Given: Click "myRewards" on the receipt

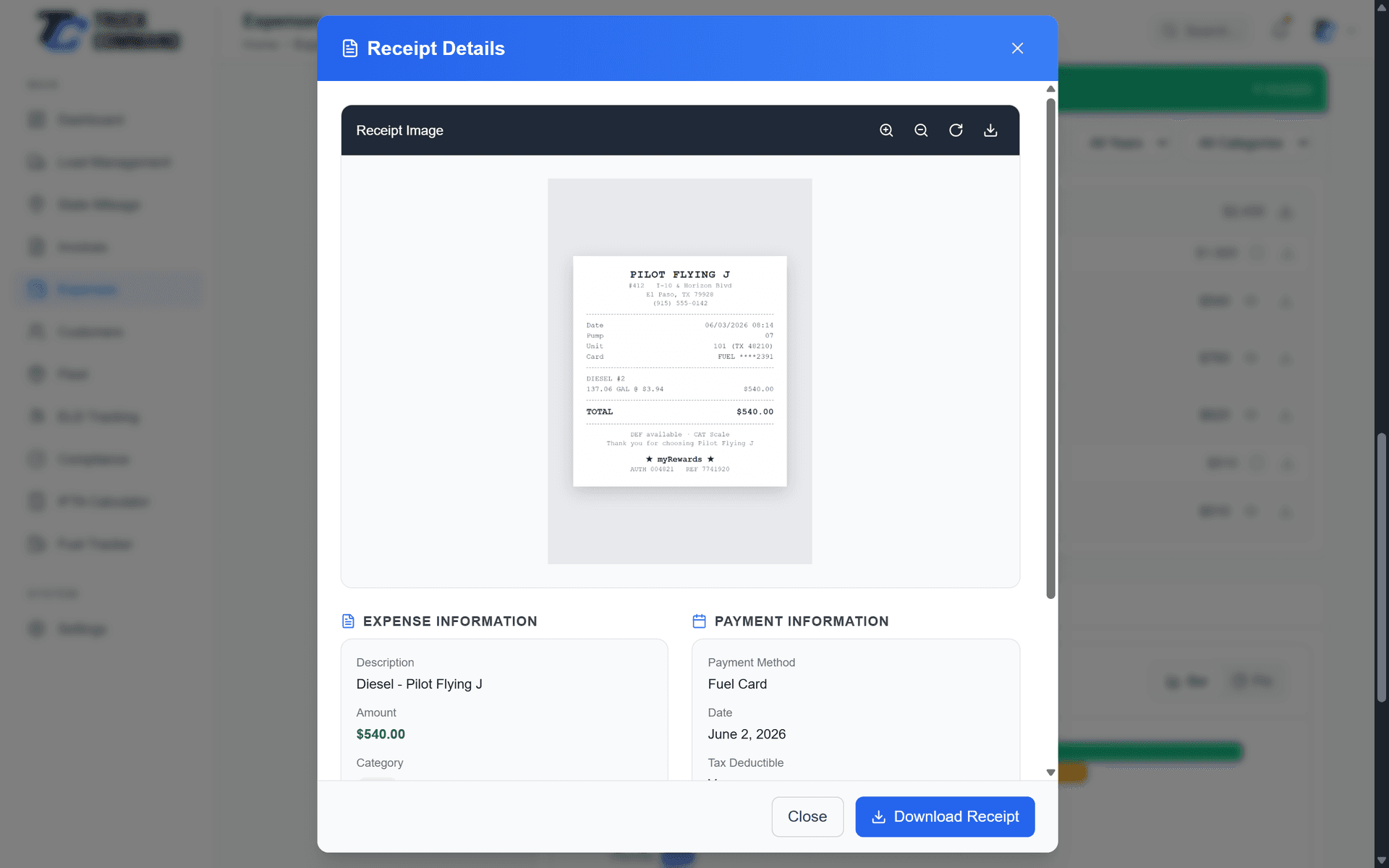Looking at the screenshot, I should point(680,459).
